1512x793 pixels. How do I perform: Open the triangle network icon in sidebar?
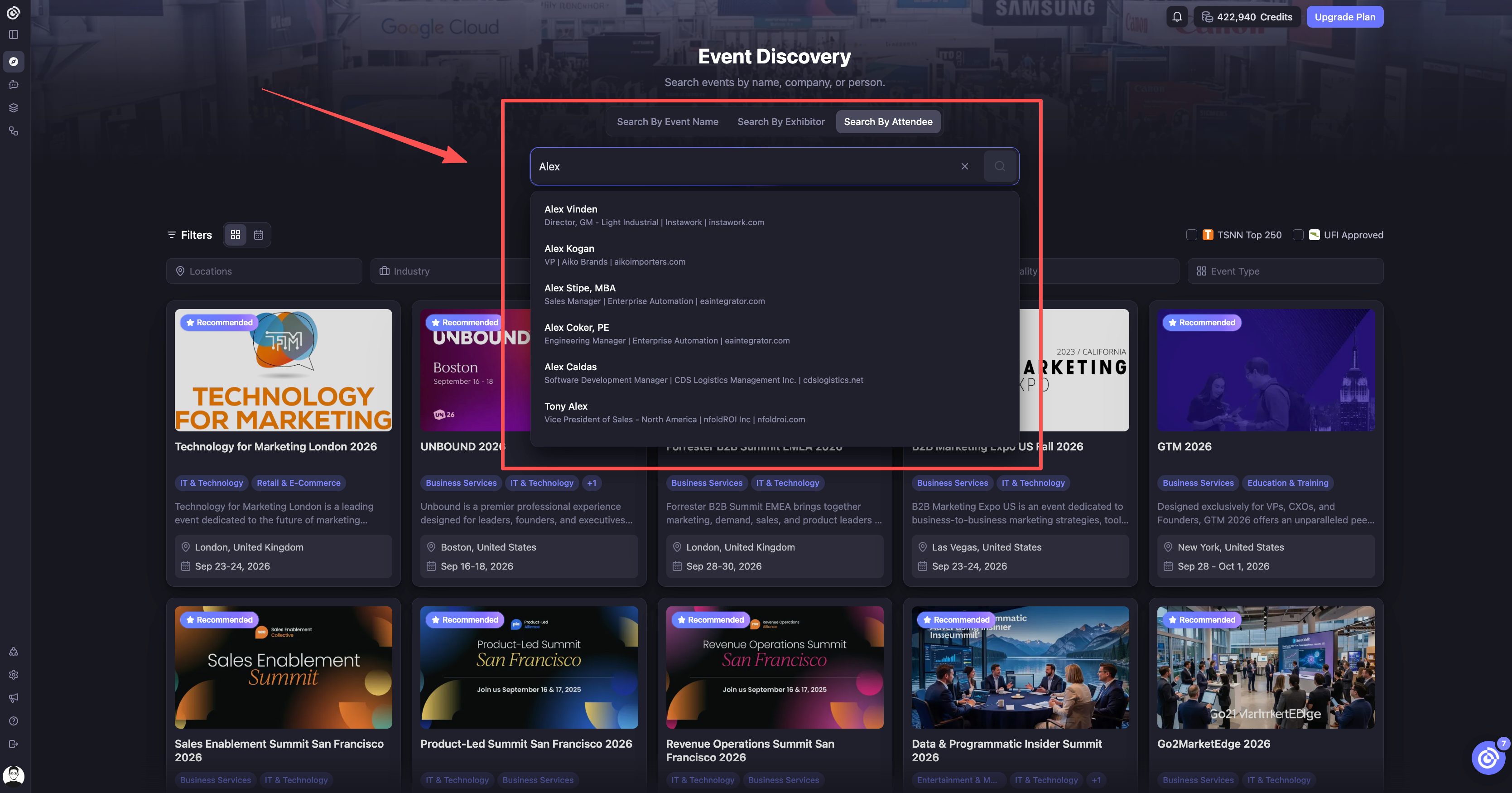pyautogui.click(x=14, y=652)
